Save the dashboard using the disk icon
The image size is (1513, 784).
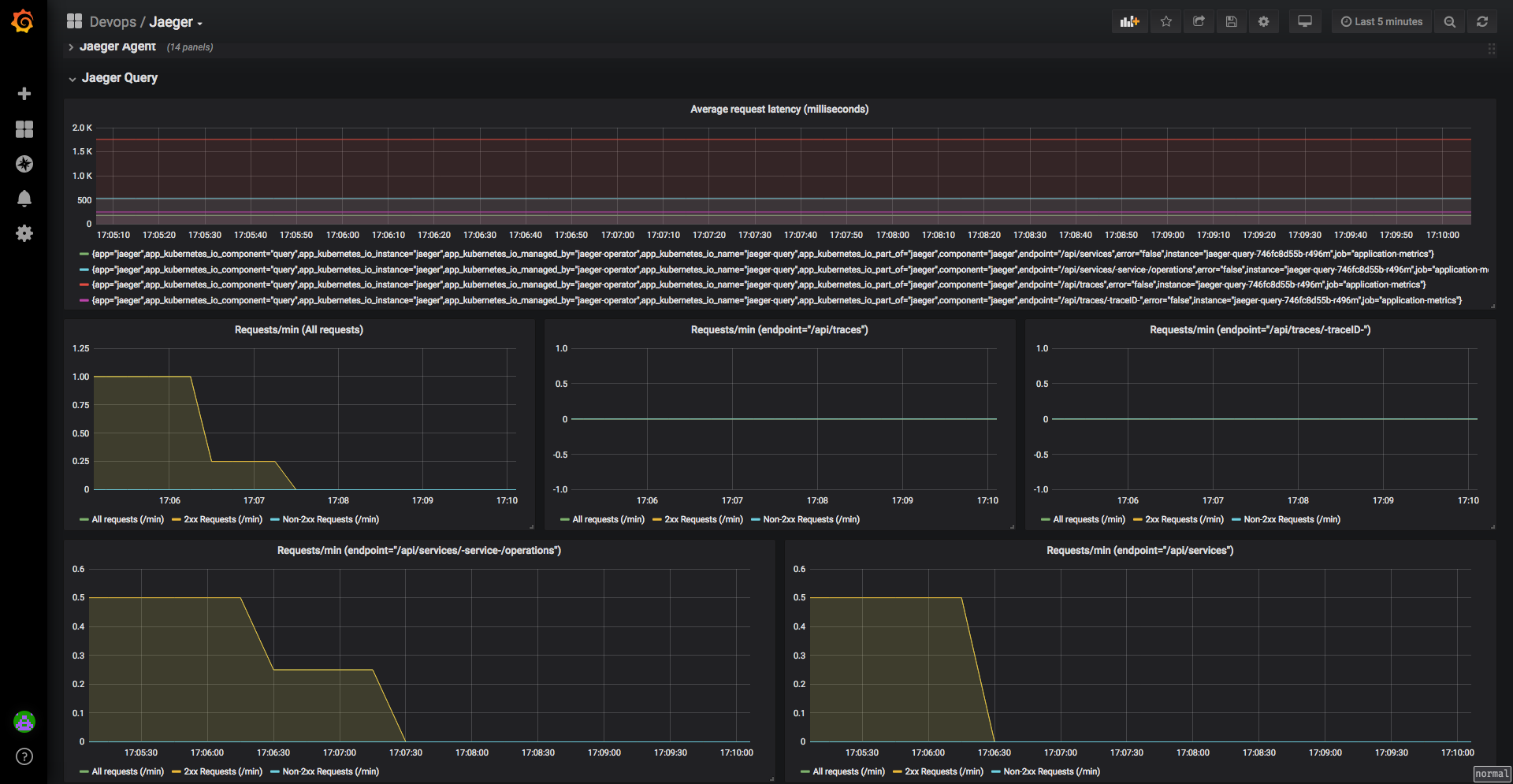click(1231, 22)
